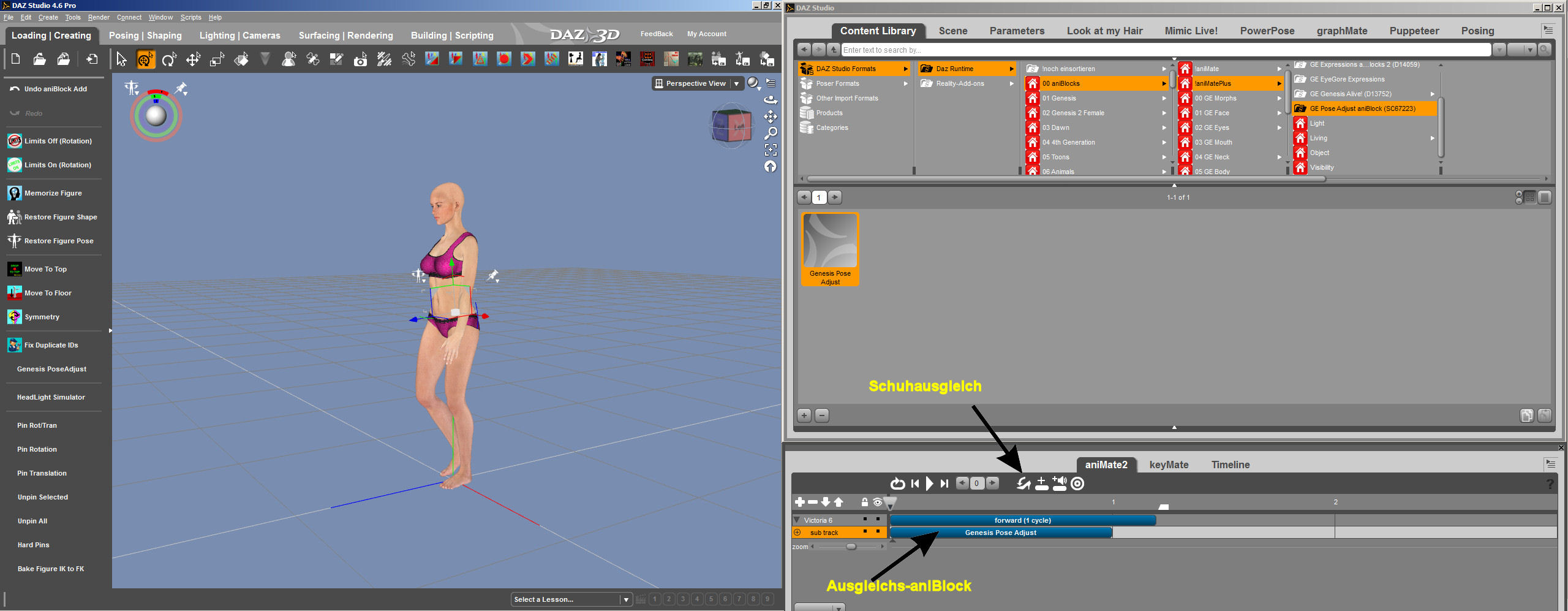Switch to the Posing | Shaping tab
This screenshot has height=611, width=1568.
click(x=145, y=36)
